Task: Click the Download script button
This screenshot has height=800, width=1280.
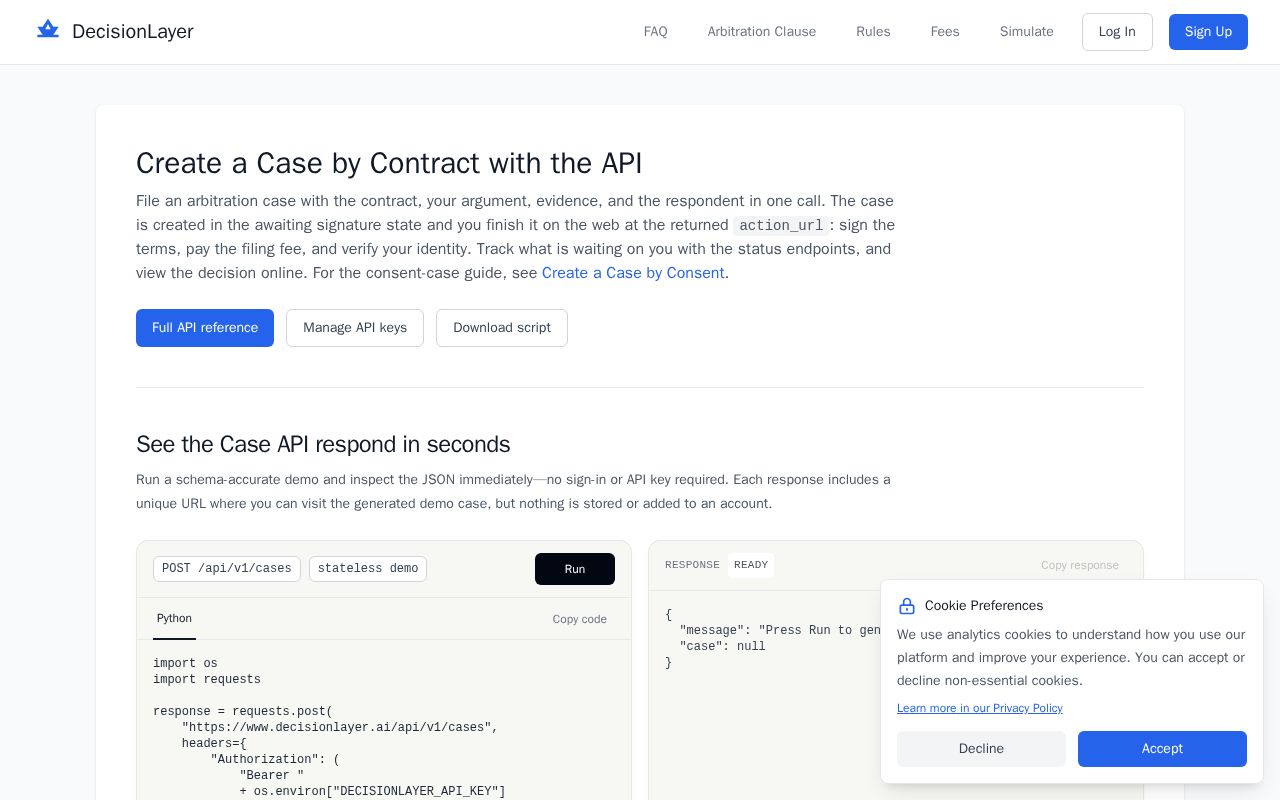Action: (502, 328)
